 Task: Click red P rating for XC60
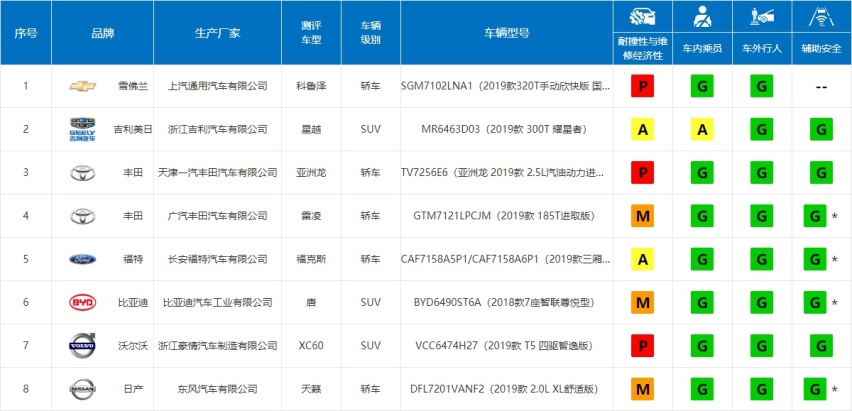coord(642,346)
